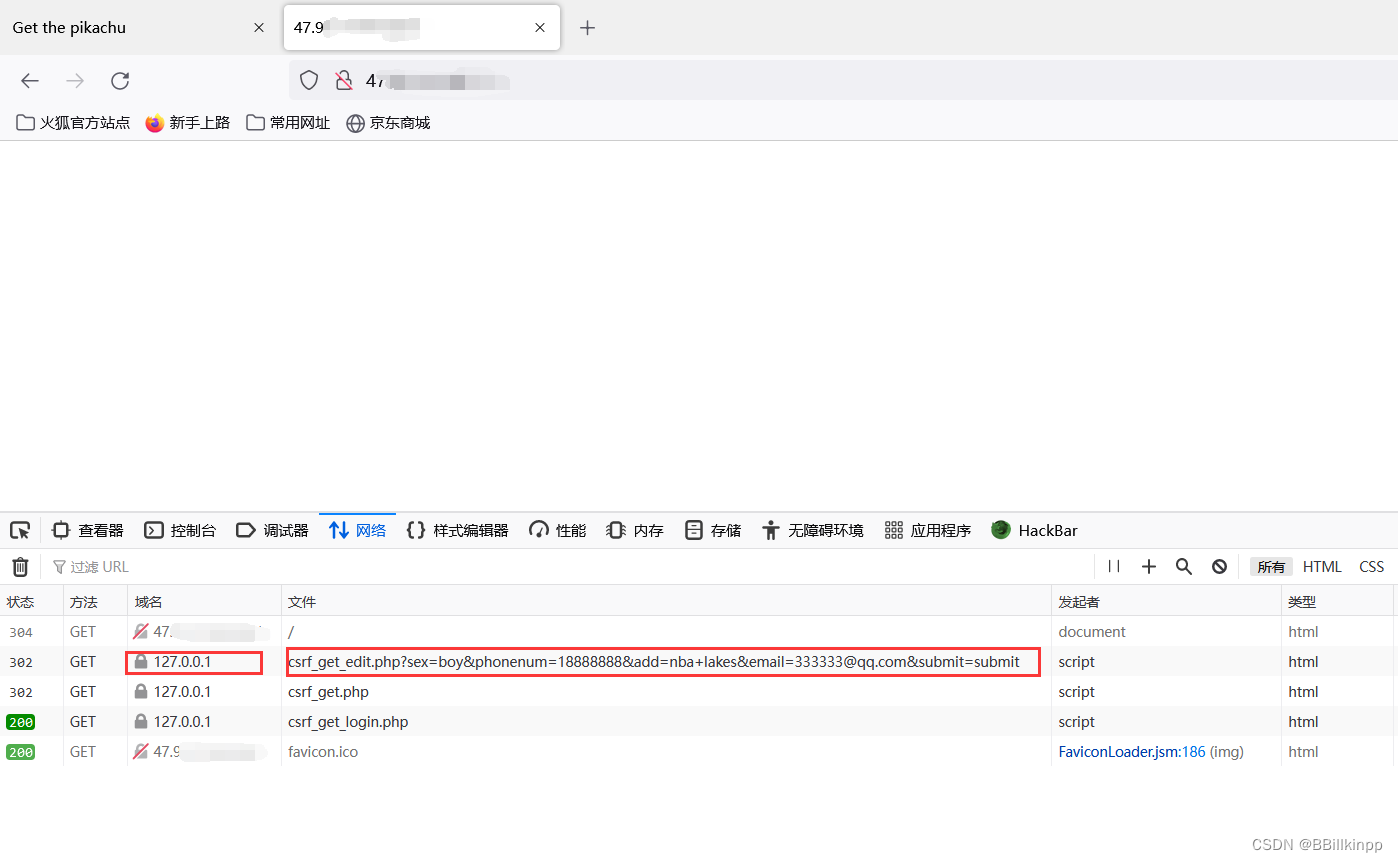Screen dimensions: 1398x862
Task: Go back to previous page
Action: point(30,81)
